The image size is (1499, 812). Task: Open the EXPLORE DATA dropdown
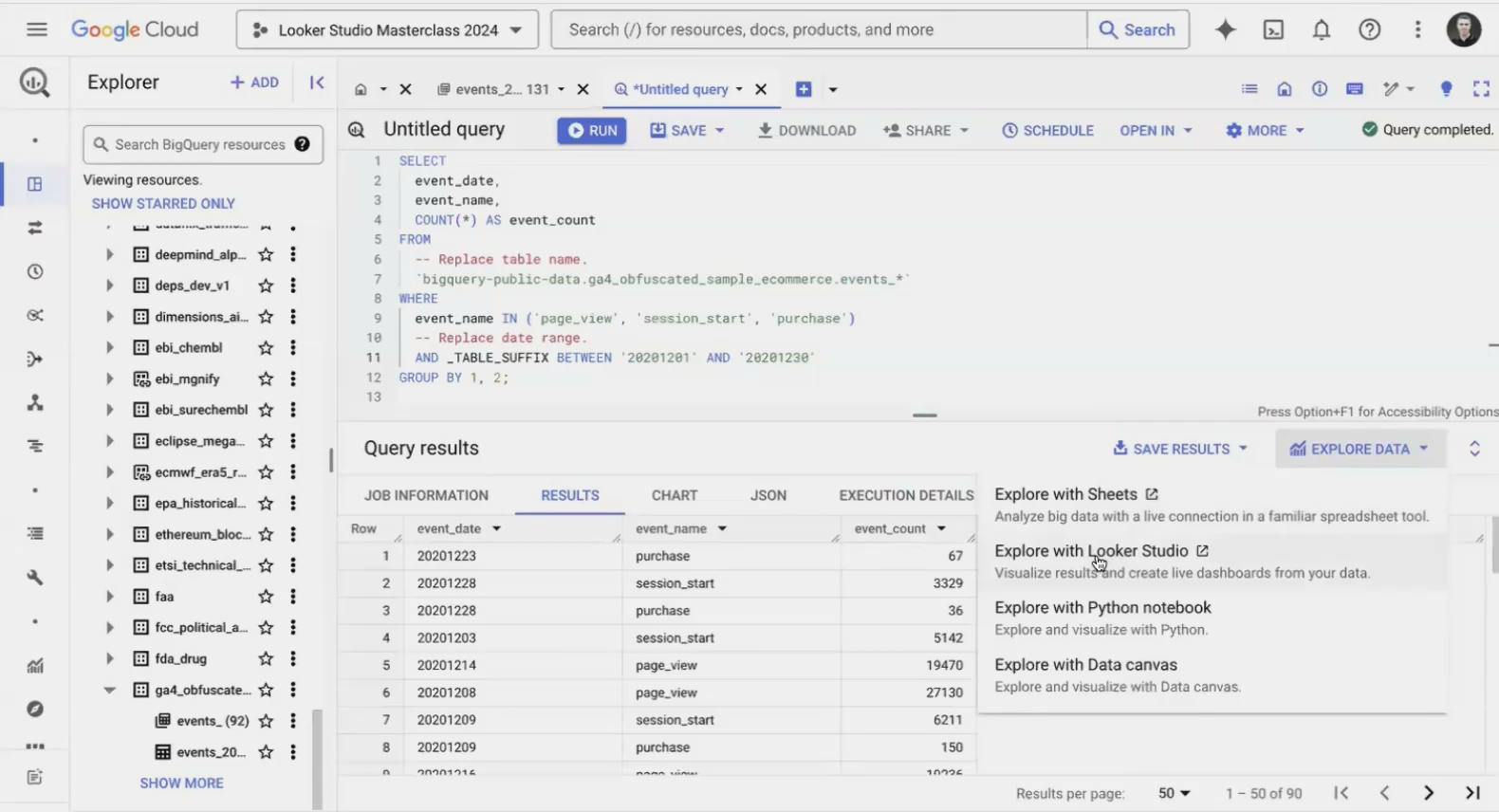click(x=1360, y=449)
